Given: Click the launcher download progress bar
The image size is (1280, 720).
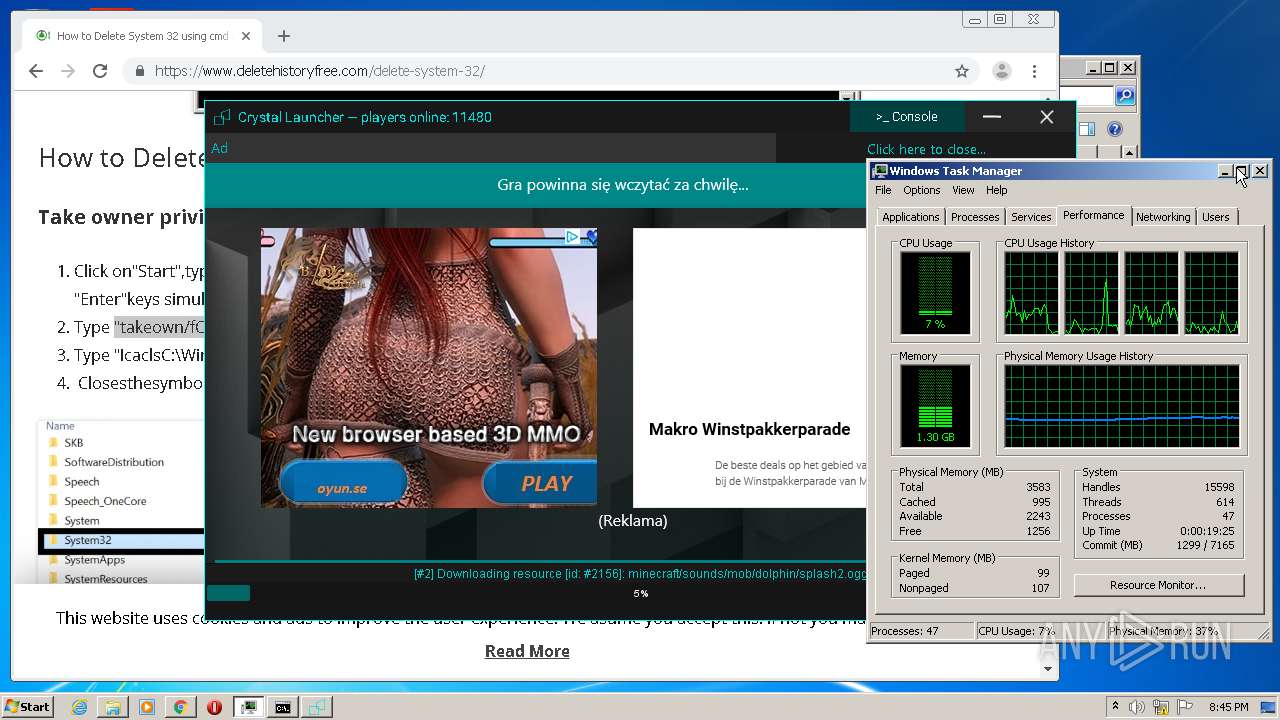Looking at the screenshot, I should [x=536, y=593].
